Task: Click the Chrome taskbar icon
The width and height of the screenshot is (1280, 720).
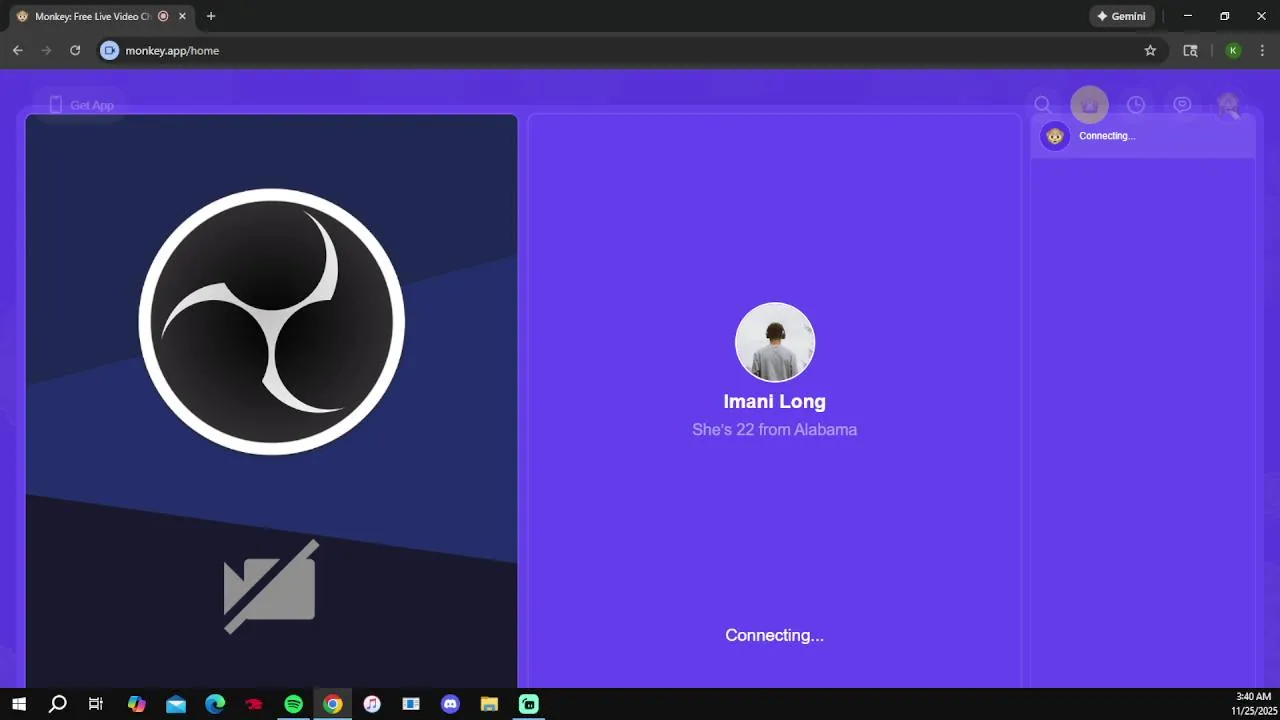Action: [x=333, y=704]
